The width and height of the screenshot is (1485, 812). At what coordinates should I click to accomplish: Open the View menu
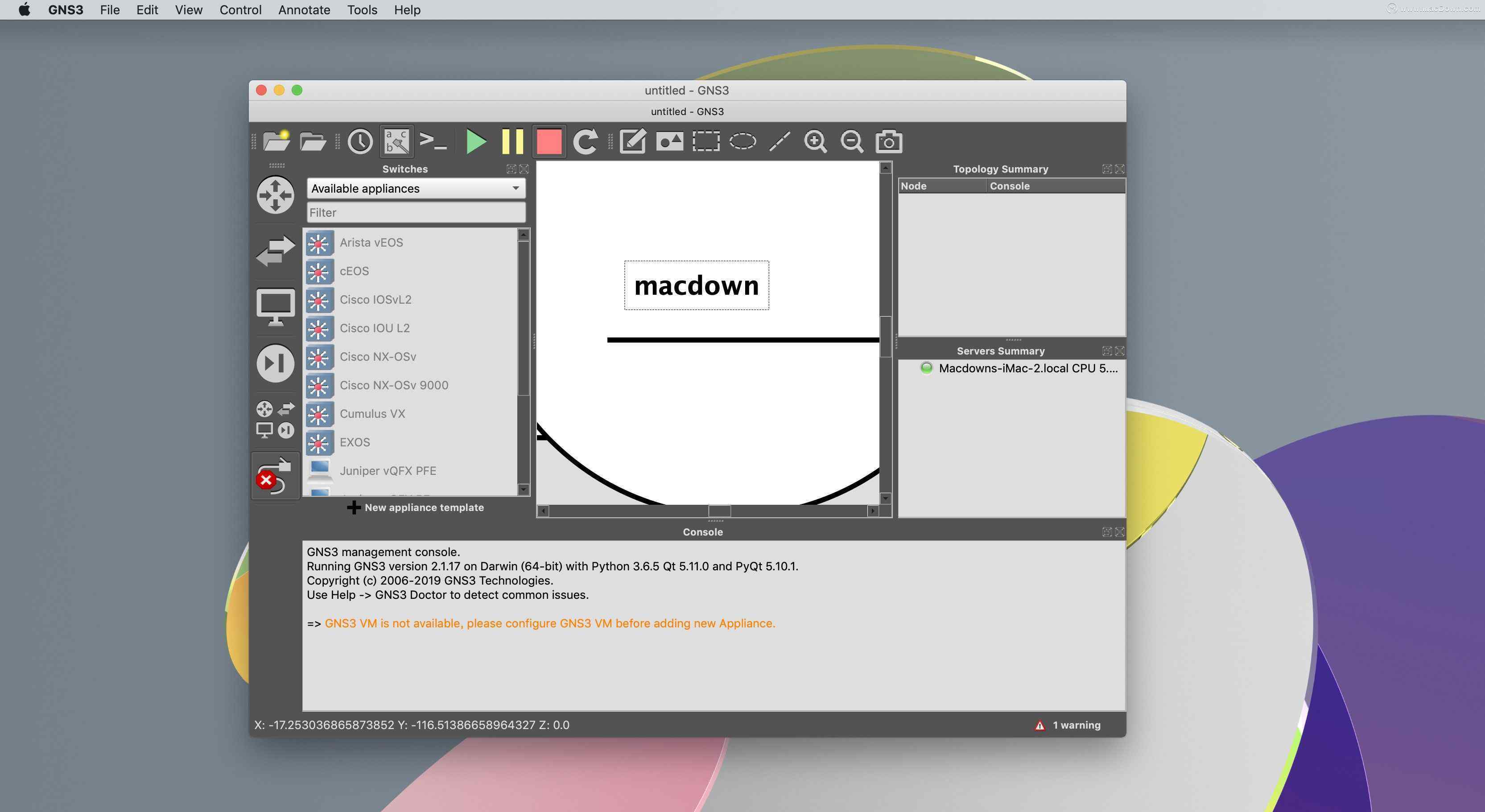(189, 10)
